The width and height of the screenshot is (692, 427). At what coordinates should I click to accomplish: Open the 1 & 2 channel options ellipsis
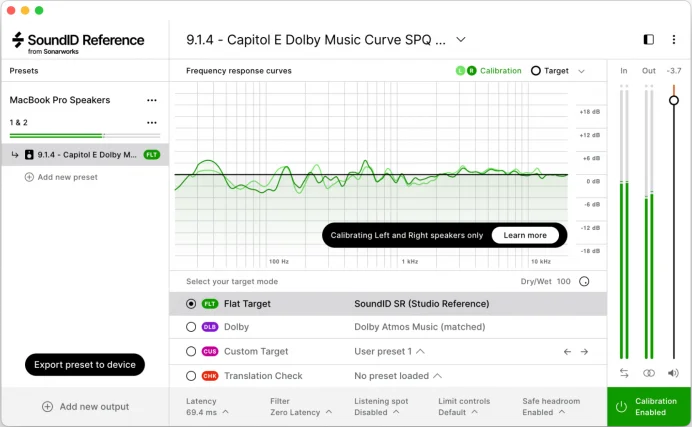(152, 123)
